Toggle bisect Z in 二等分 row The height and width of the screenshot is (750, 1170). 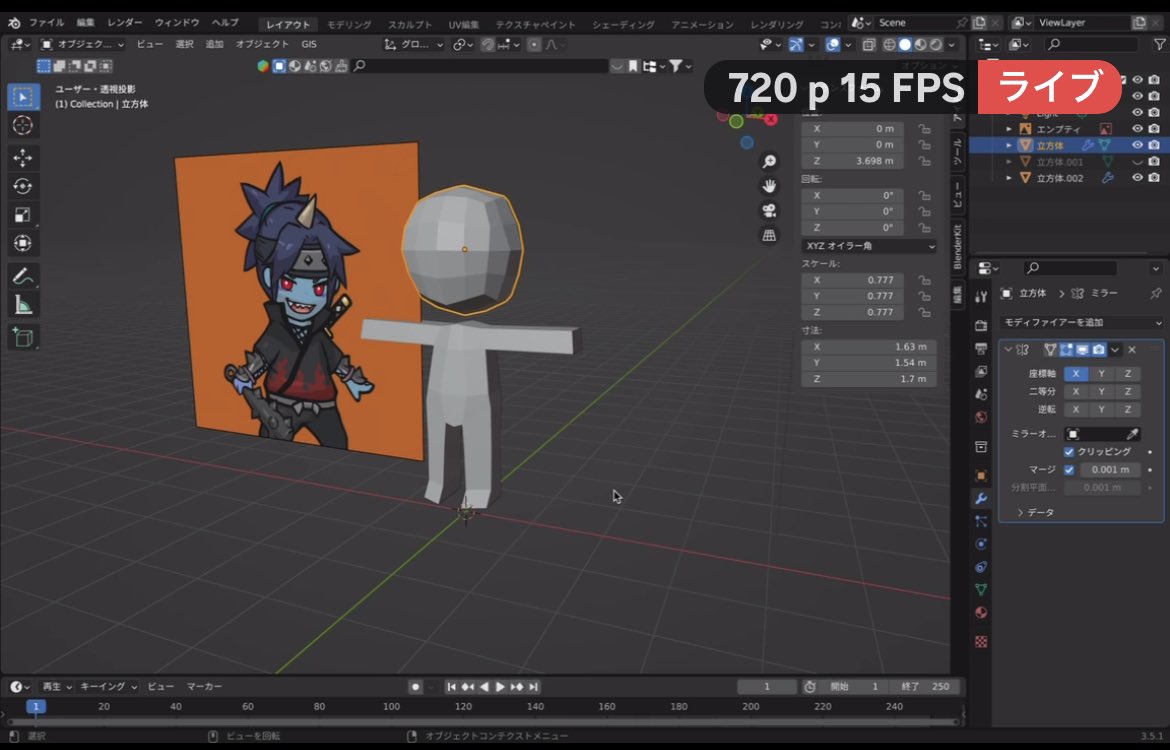point(1127,391)
